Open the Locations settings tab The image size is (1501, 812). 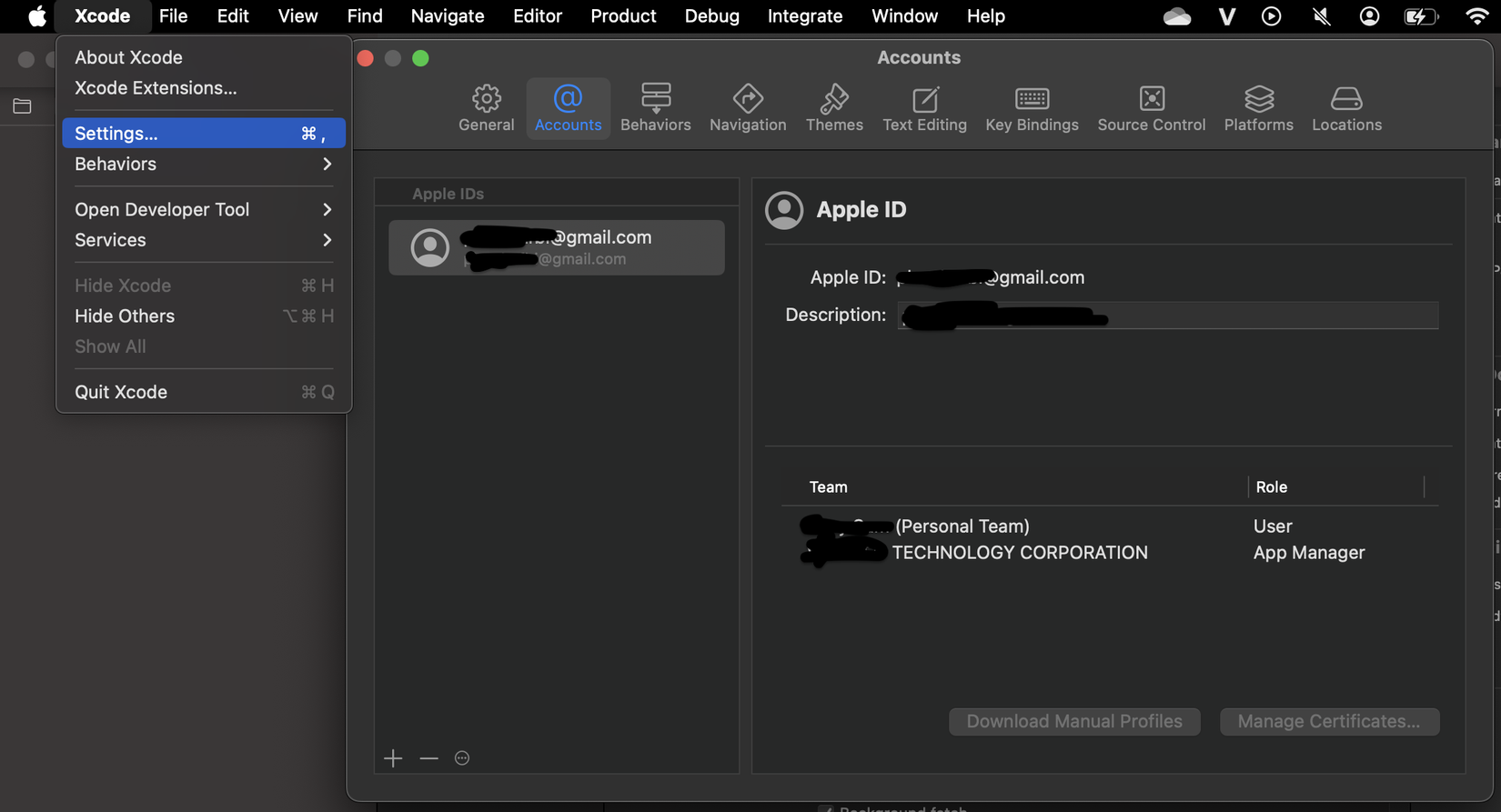pos(1346,108)
